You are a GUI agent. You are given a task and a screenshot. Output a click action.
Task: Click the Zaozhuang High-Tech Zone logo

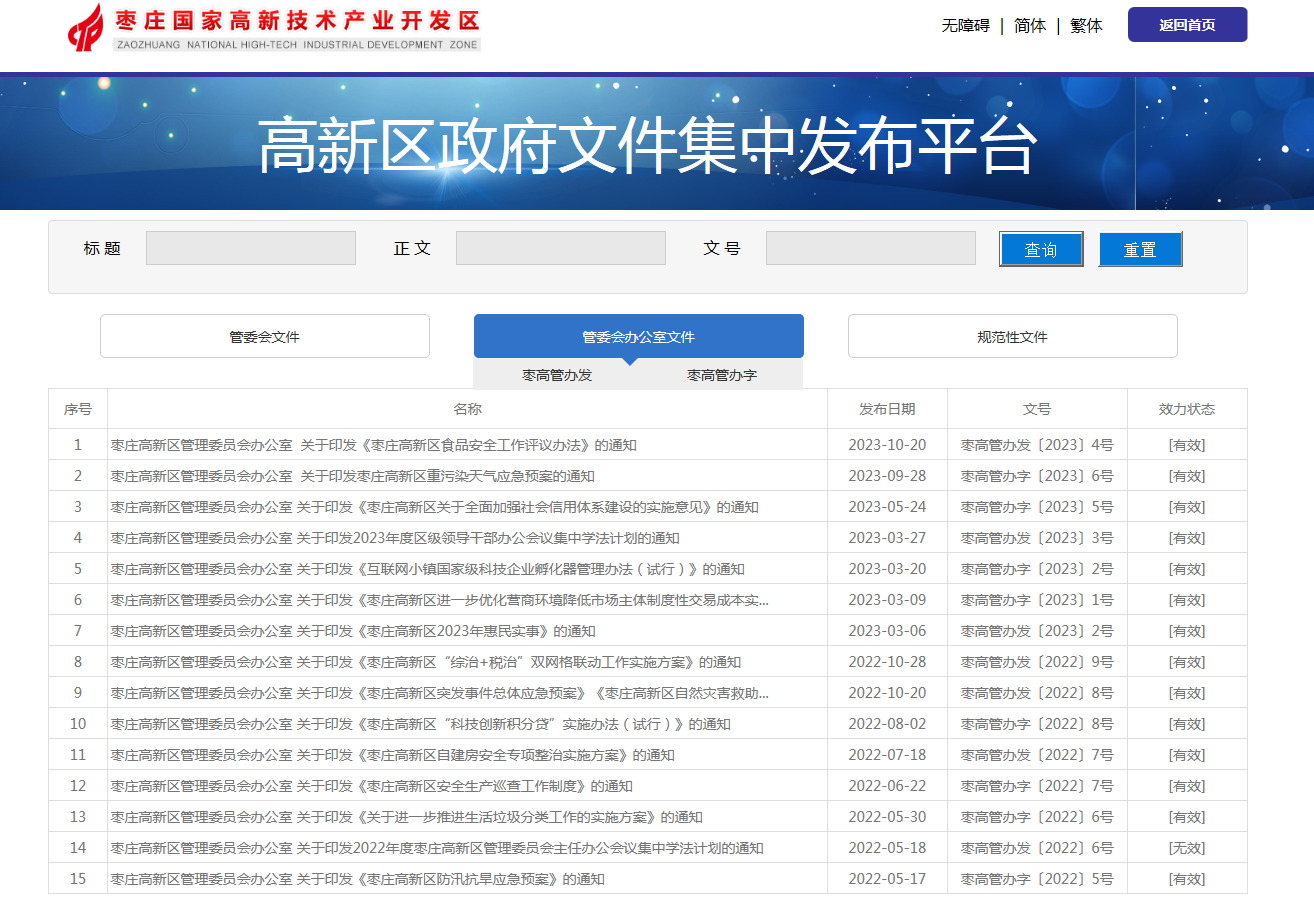[x=274, y=27]
